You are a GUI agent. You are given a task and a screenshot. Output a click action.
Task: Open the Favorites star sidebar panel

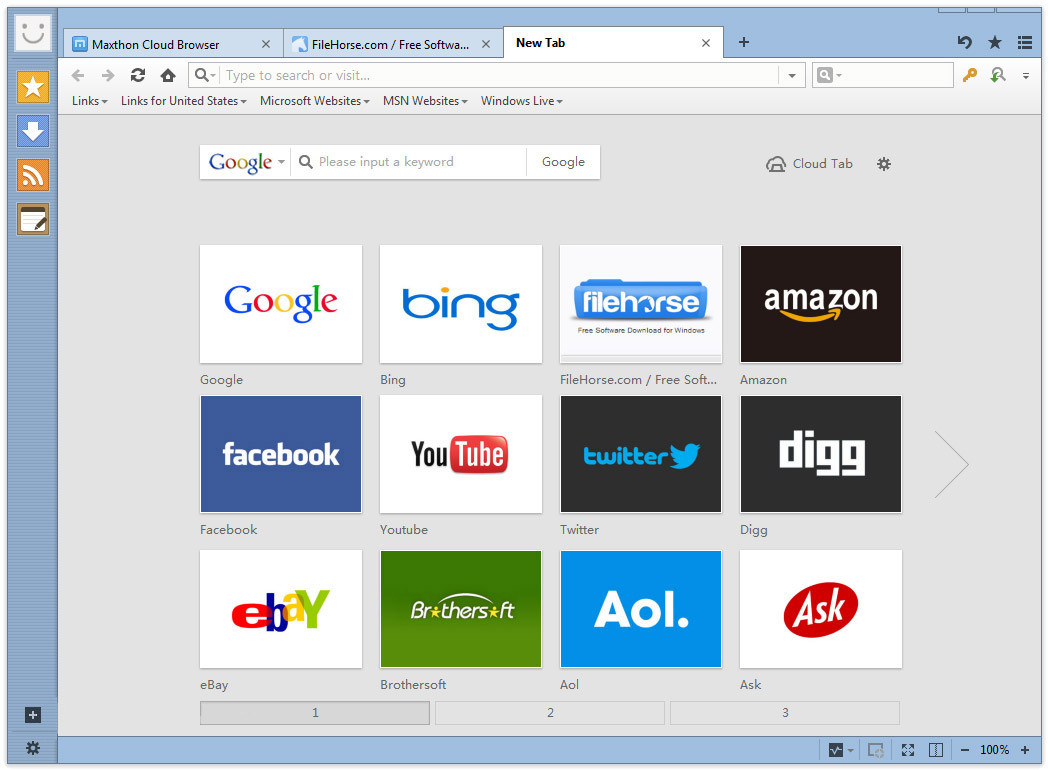pos(33,88)
